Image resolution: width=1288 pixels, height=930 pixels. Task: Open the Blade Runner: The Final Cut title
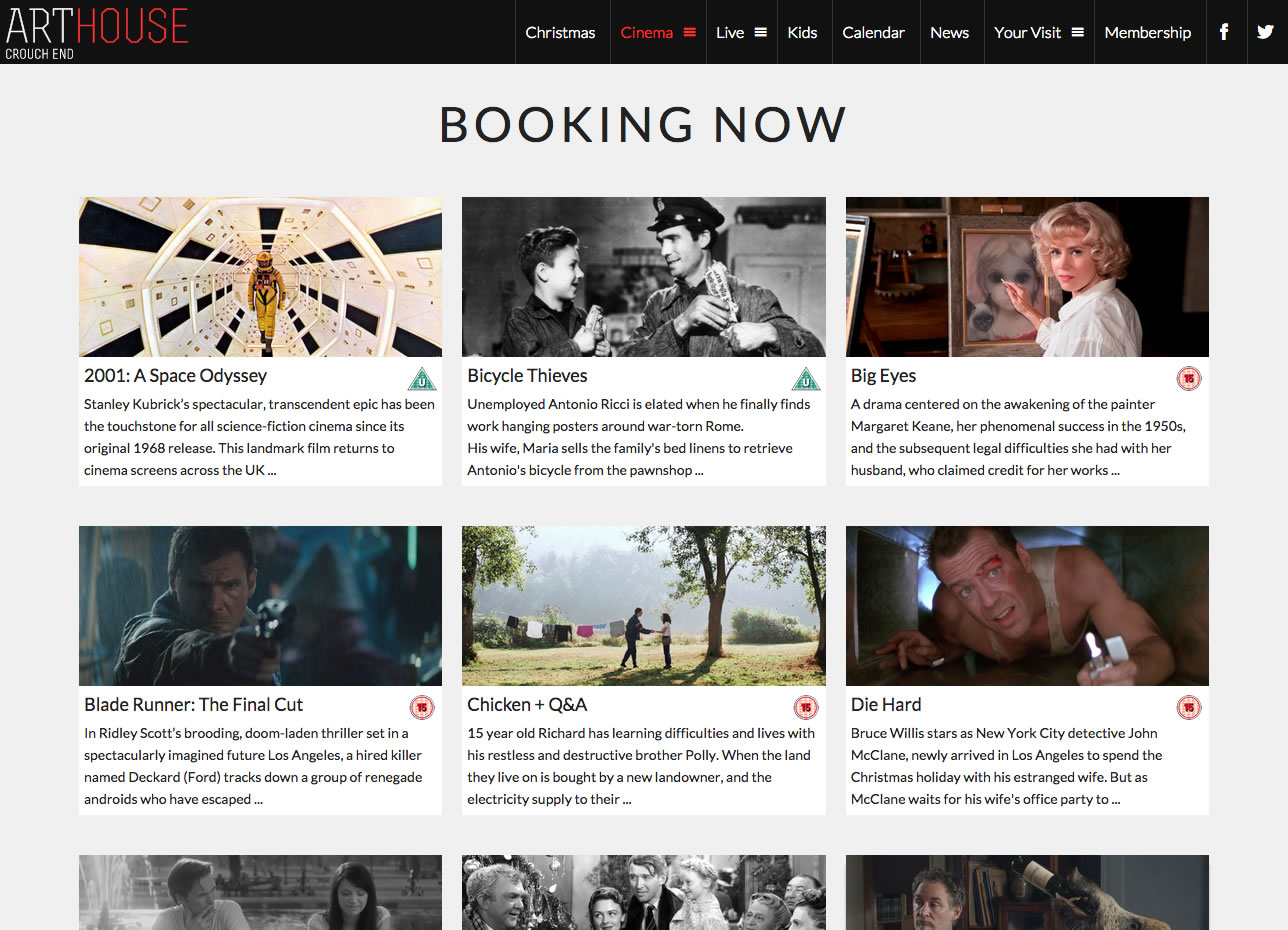pos(193,705)
